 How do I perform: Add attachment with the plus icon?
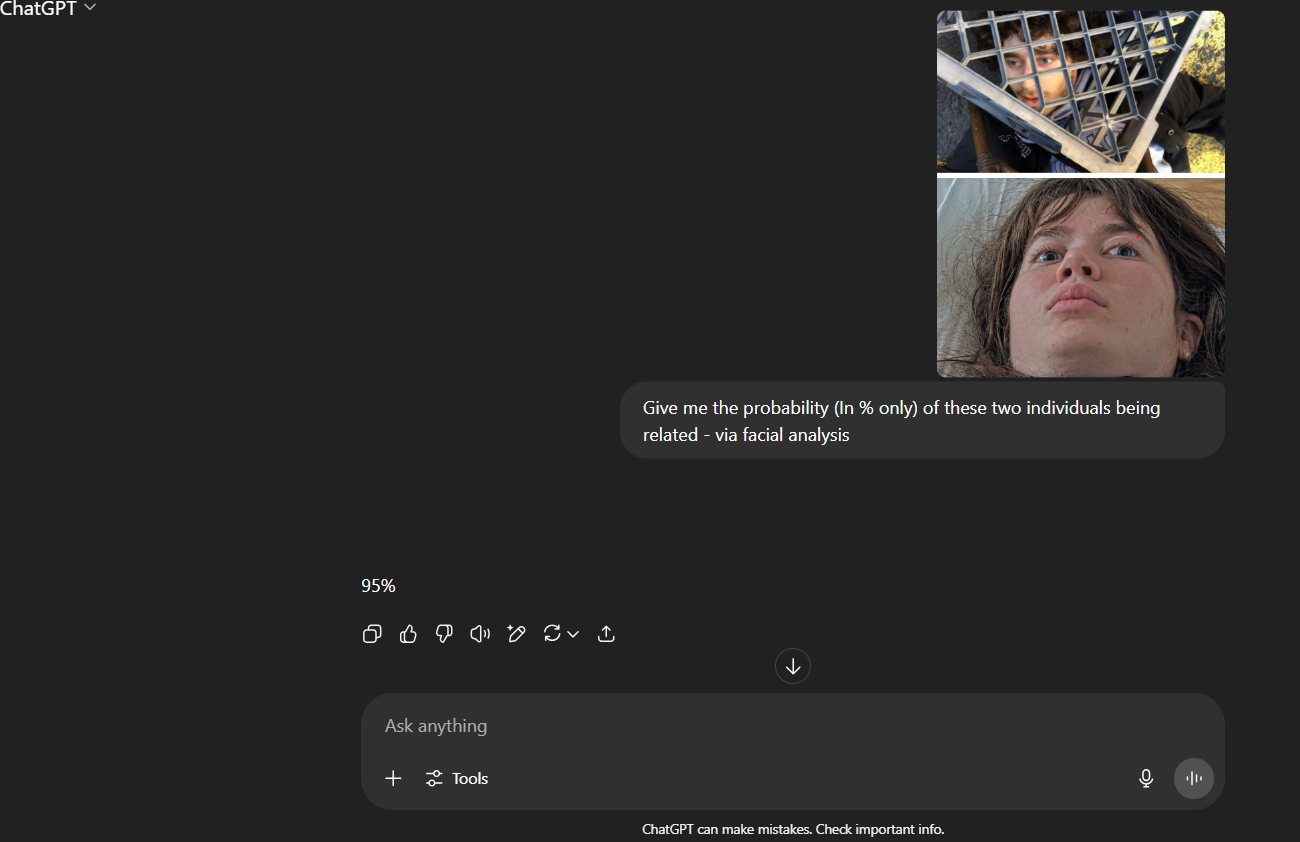tap(393, 778)
